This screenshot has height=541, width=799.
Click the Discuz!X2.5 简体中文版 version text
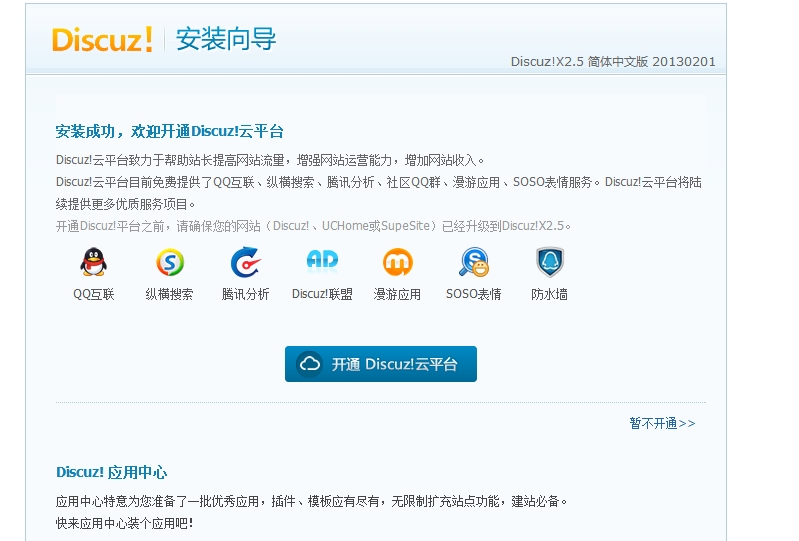(612, 61)
